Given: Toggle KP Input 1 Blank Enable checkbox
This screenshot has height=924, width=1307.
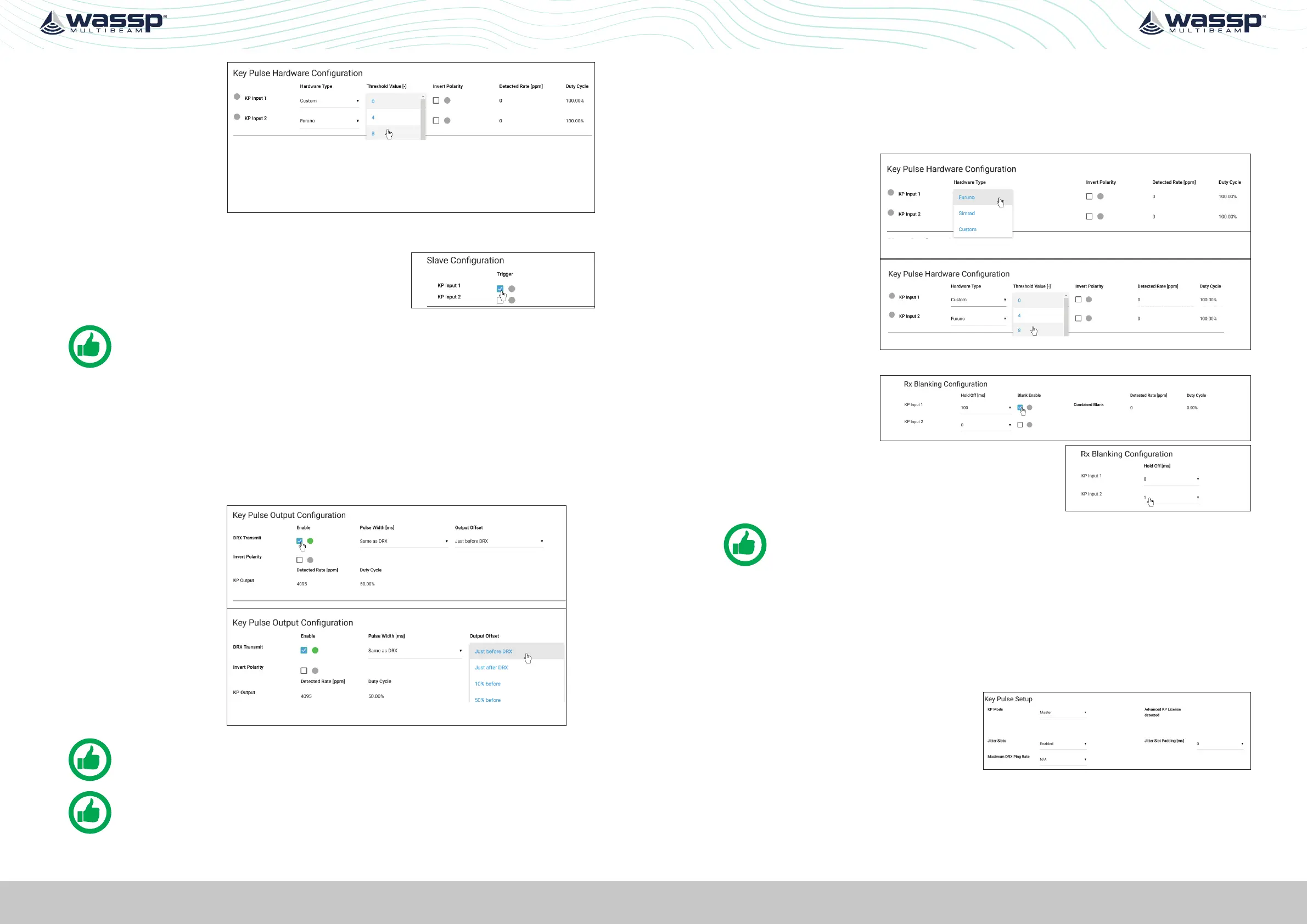Looking at the screenshot, I should (1020, 407).
